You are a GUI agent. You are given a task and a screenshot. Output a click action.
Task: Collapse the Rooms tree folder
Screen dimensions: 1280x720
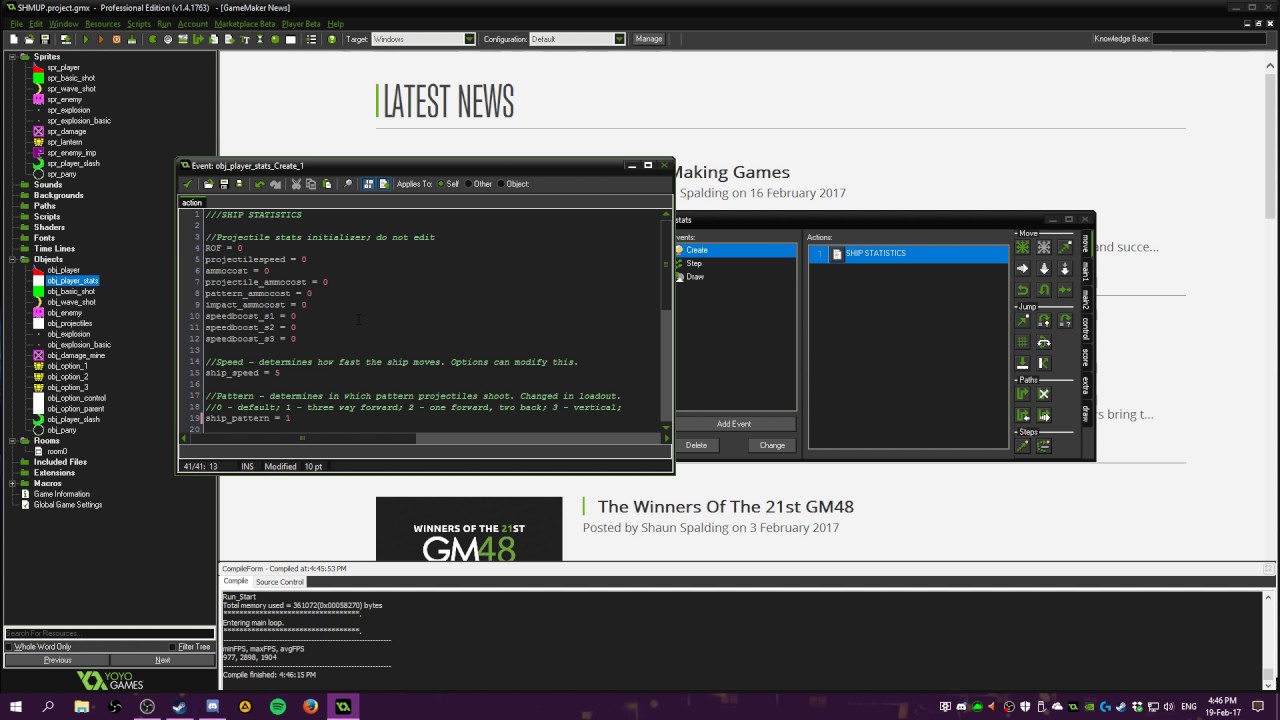coord(13,441)
